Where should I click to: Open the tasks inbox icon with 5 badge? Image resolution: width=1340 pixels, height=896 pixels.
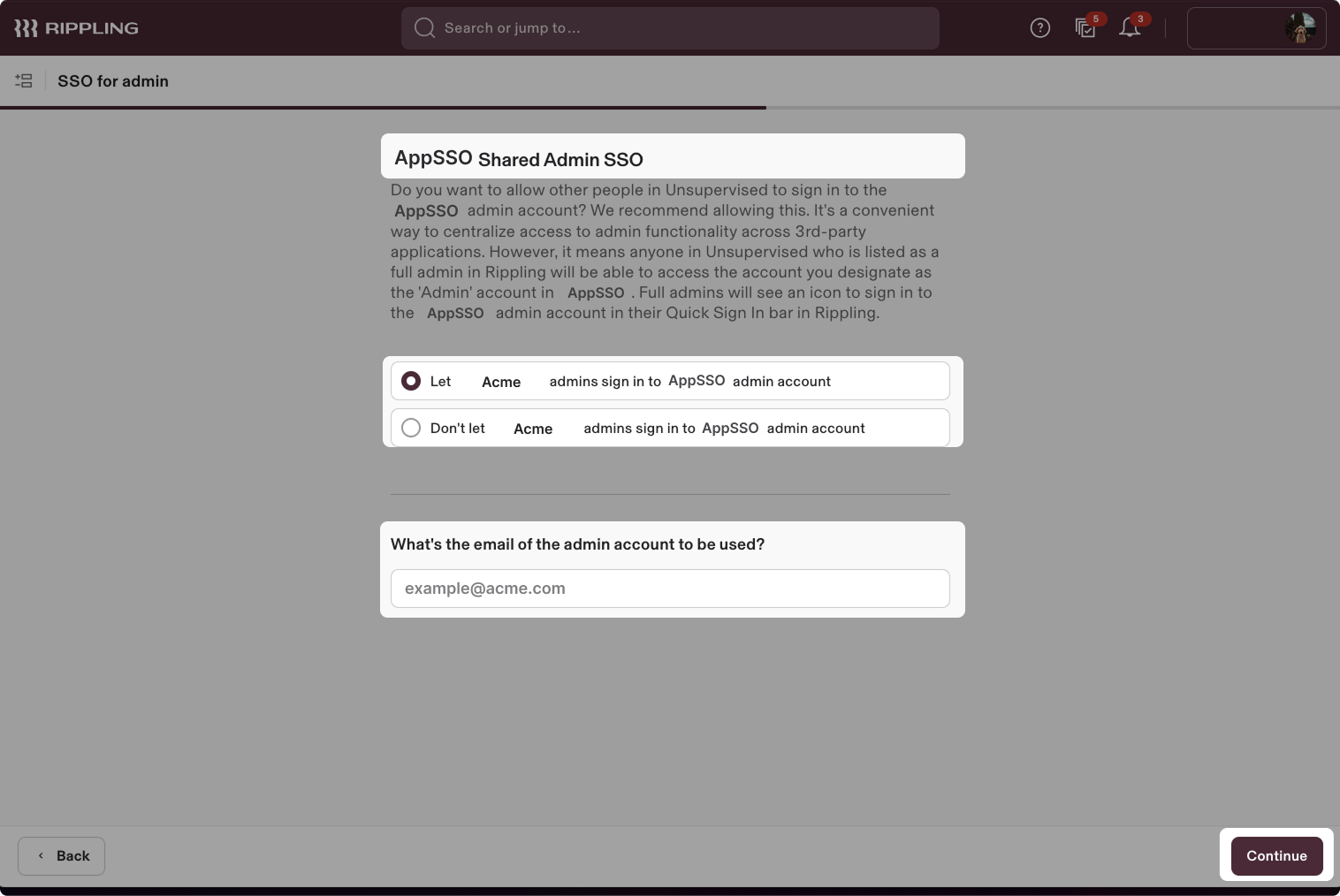pyautogui.click(x=1085, y=28)
